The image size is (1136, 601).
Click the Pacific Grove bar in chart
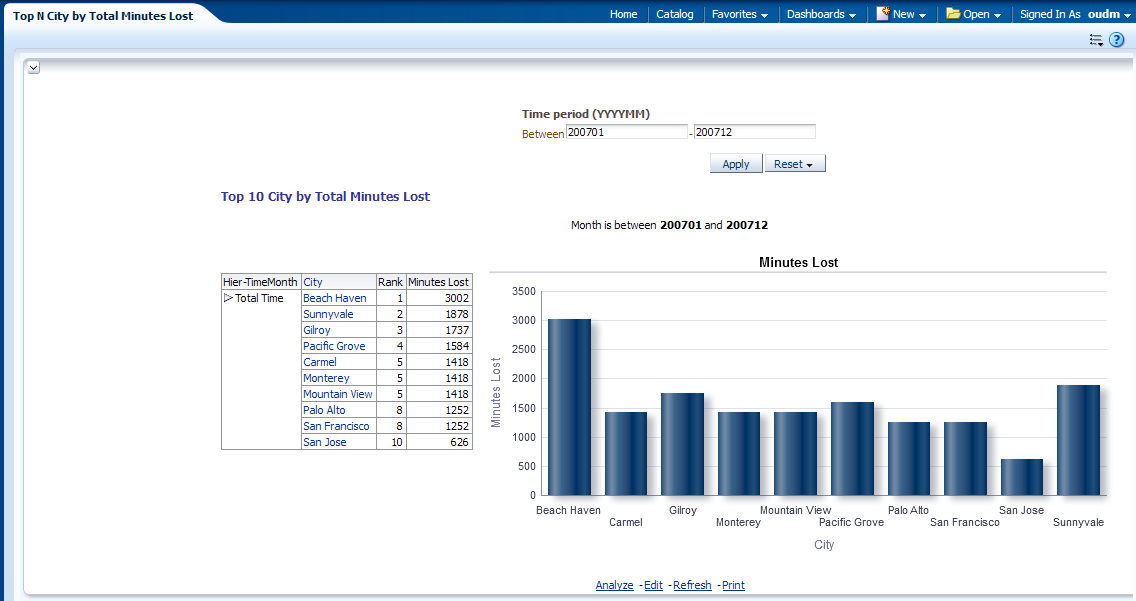(852, 448)
